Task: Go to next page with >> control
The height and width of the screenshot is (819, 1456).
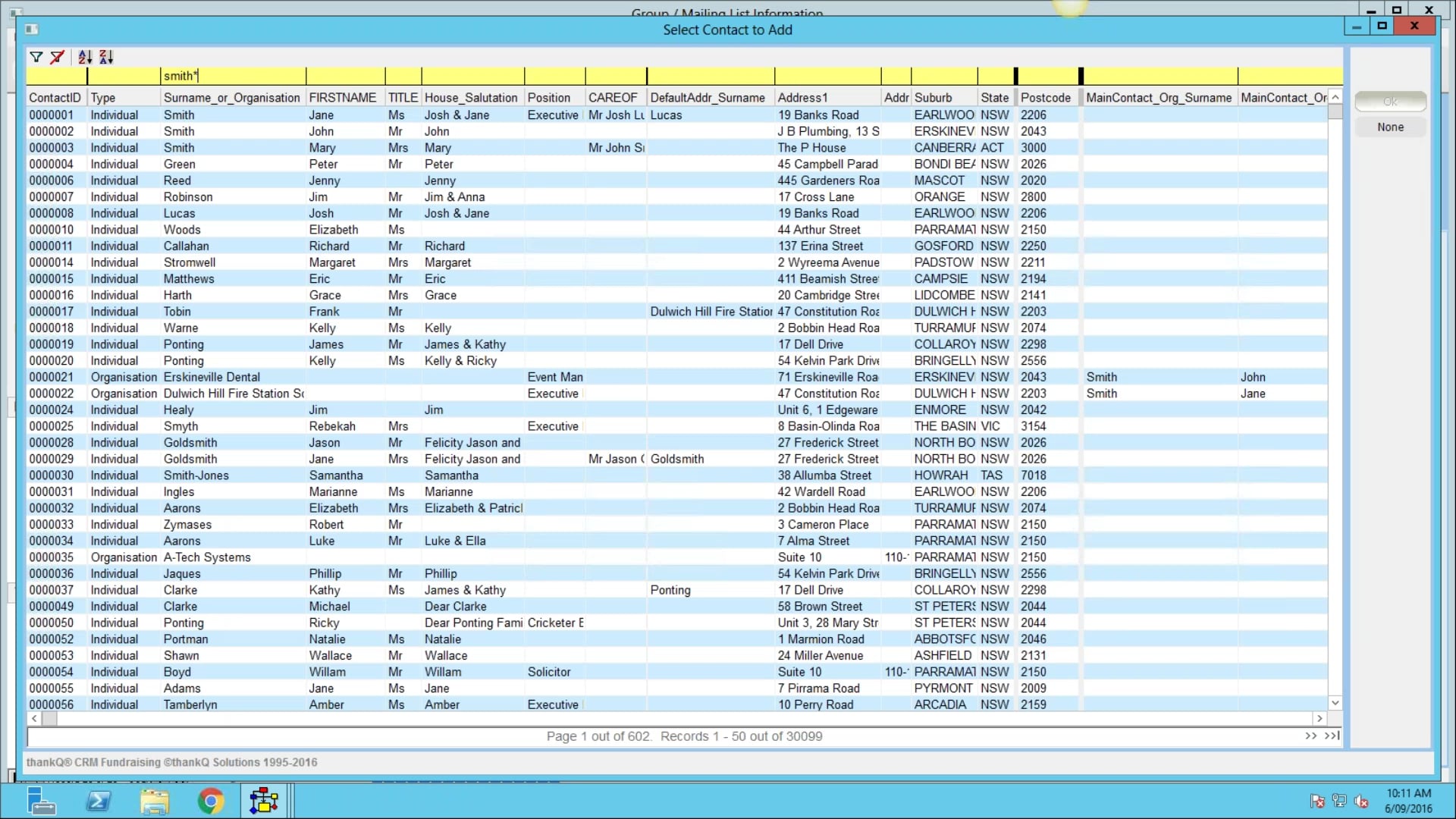Action: [x=1310, y=736]
